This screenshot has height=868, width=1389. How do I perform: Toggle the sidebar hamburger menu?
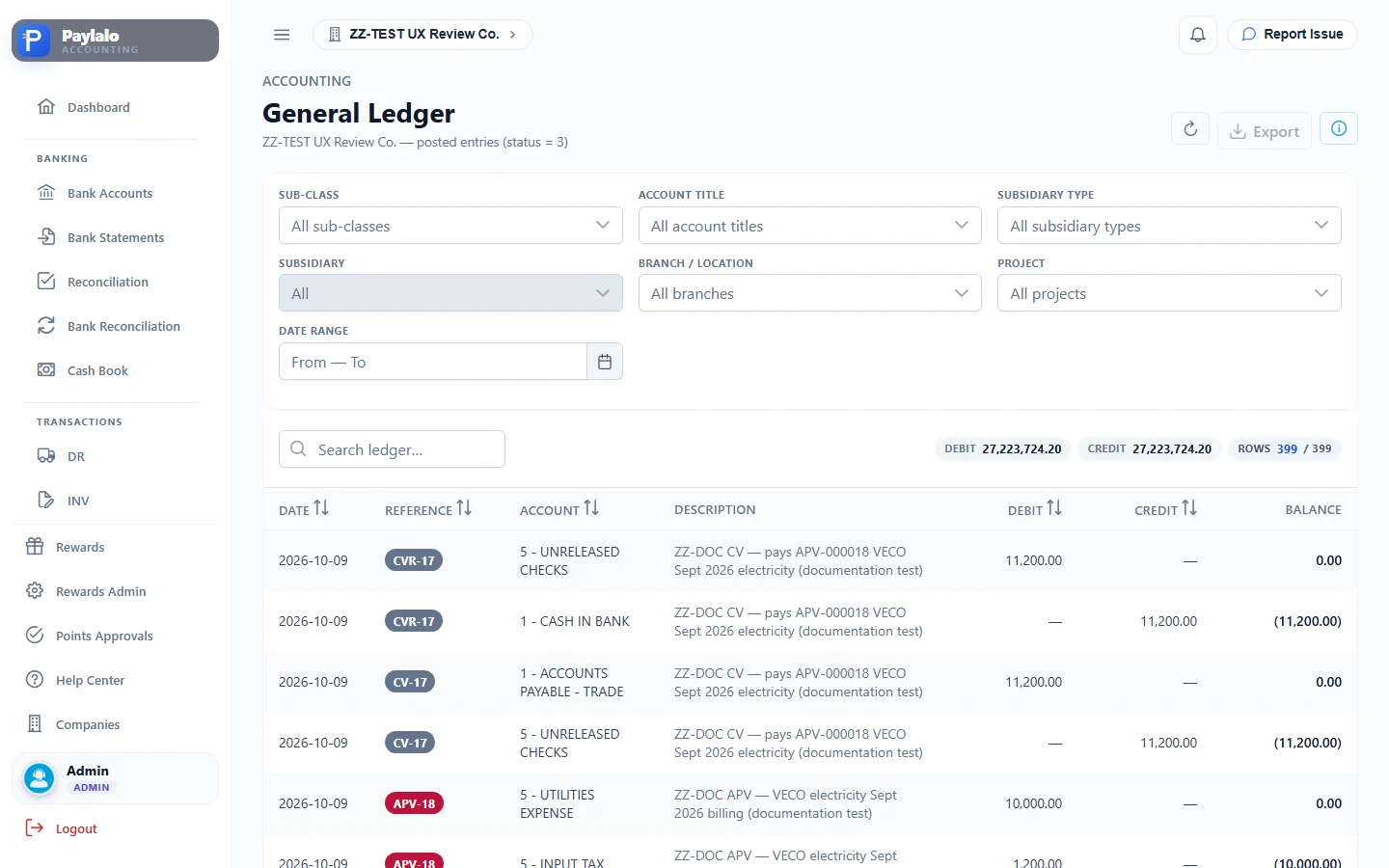click(282, 35)
